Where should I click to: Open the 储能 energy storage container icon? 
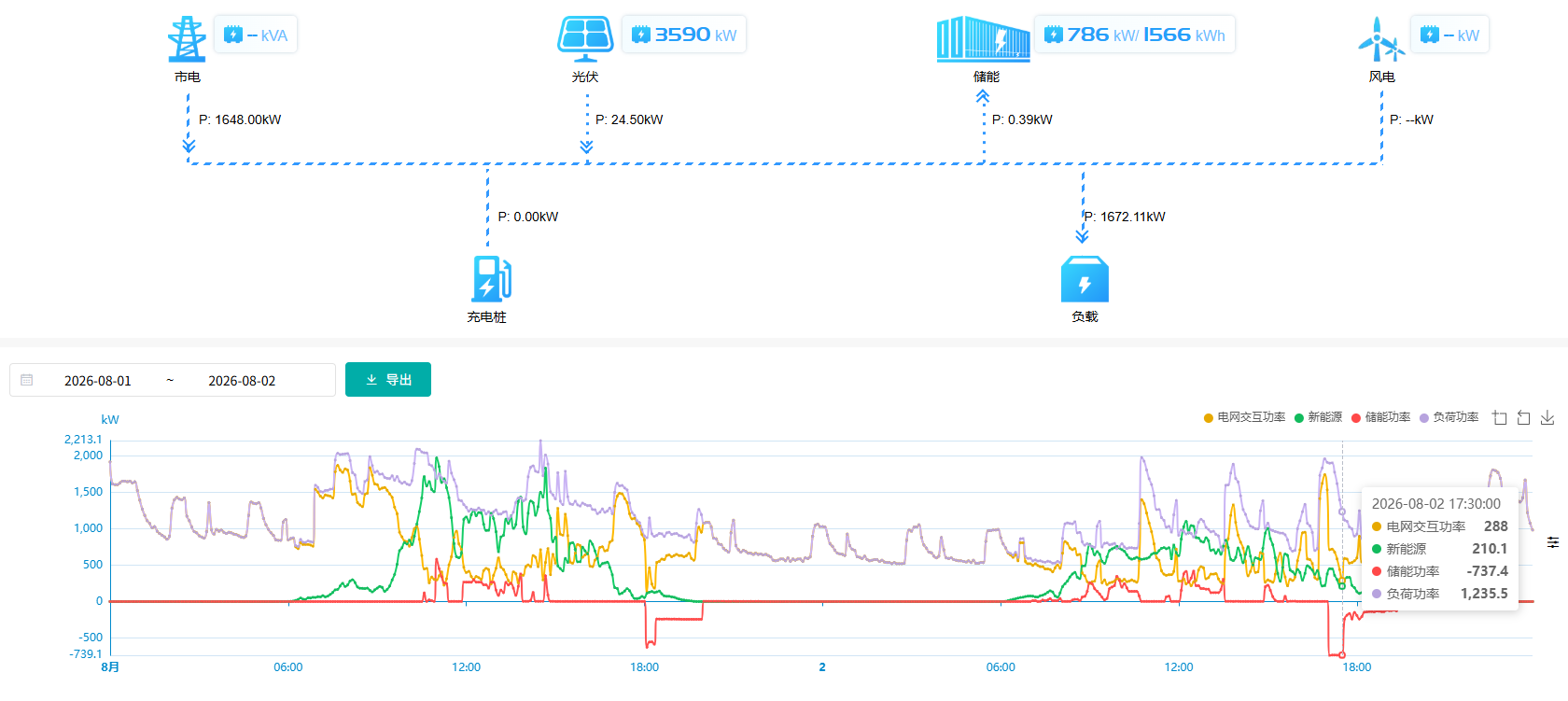[984, 39]
